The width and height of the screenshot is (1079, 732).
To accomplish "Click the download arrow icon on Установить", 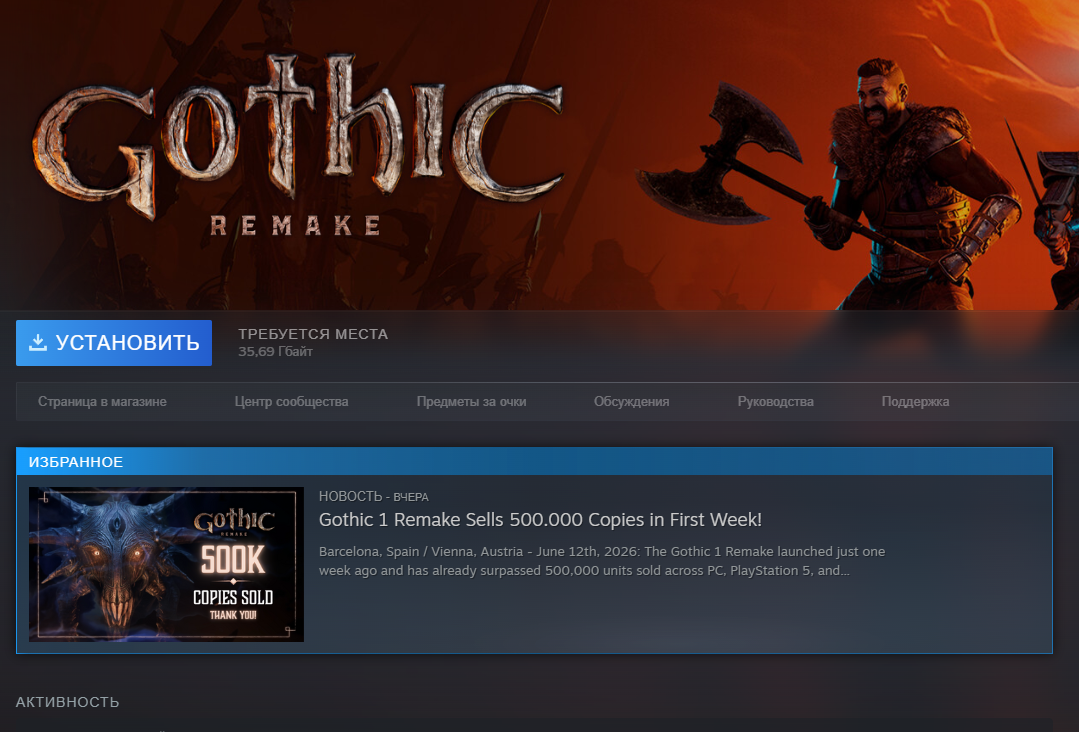I will tap(38, 343).
